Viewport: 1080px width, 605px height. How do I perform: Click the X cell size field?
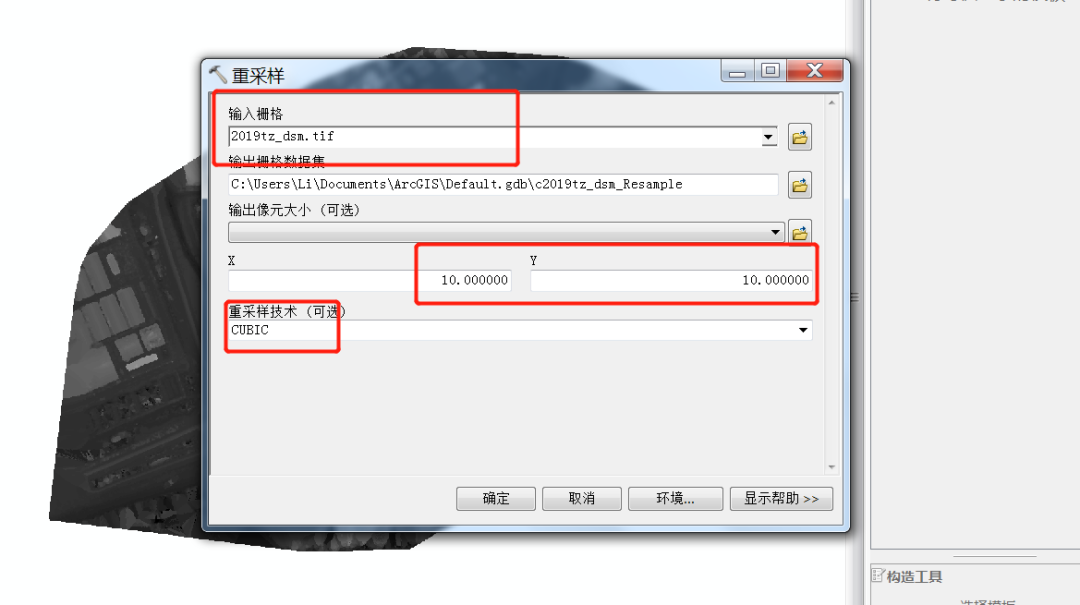[370, 280]
